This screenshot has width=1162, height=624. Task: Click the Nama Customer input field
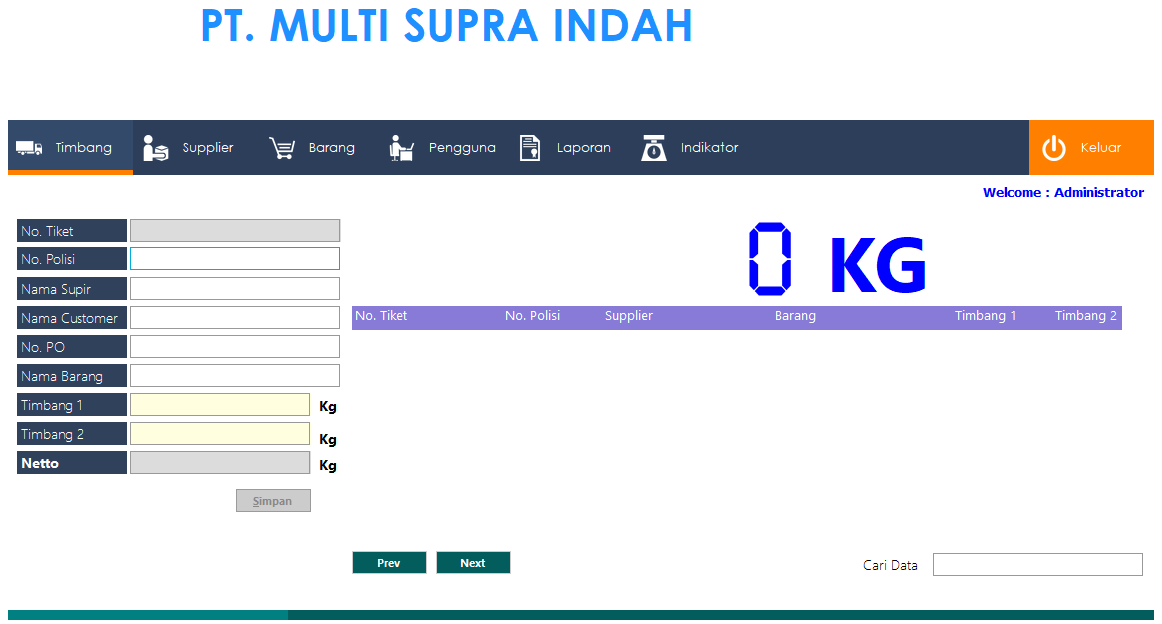(x=235, y=318)
